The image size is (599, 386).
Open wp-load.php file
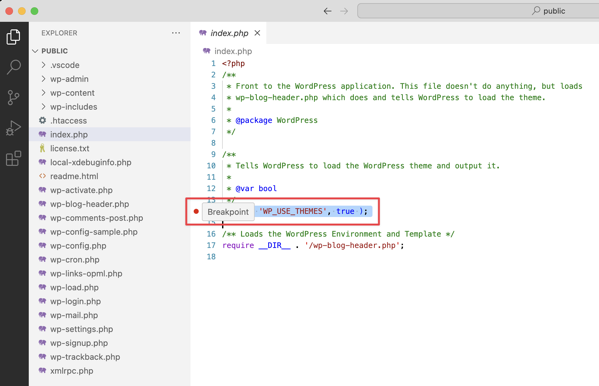(x=110, y=287)
